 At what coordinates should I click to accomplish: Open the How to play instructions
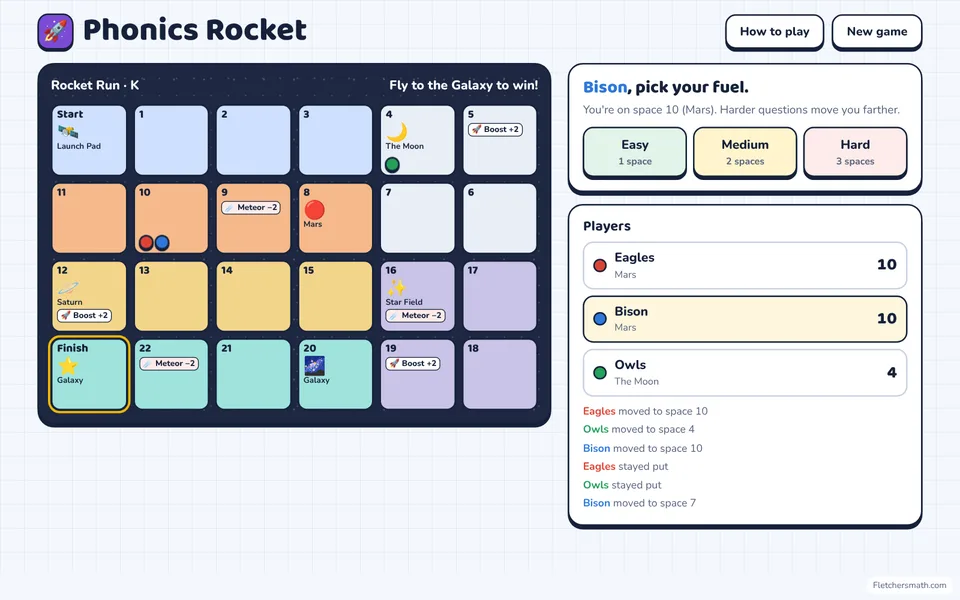click(x=774, y=32)
